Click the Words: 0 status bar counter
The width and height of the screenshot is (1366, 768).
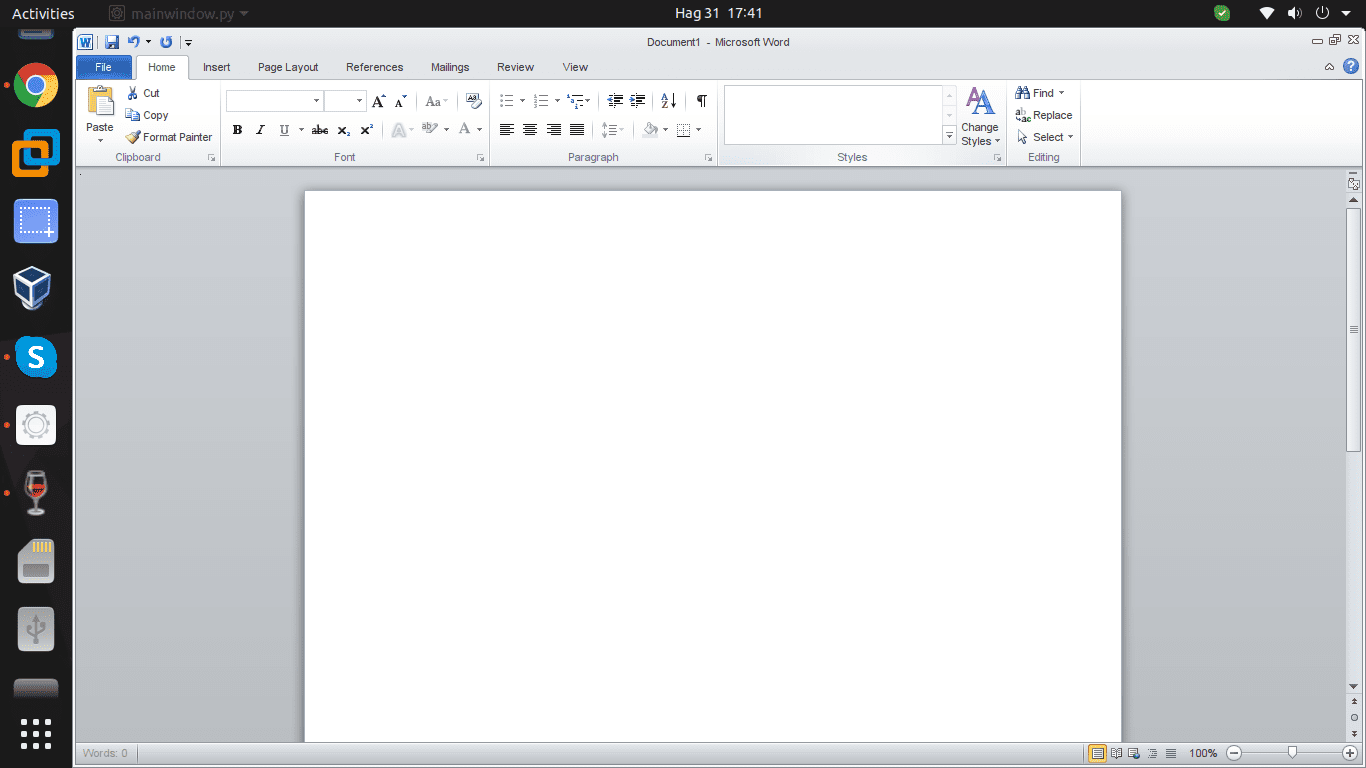coord(105,753)
